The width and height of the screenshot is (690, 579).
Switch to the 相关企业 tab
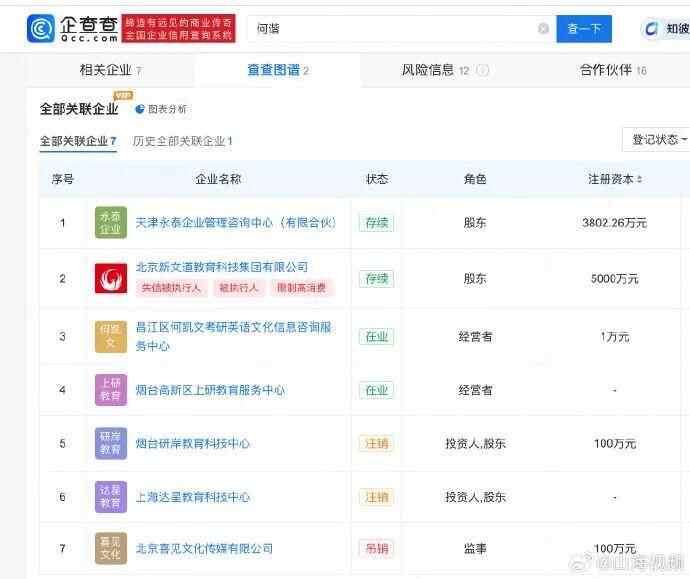[110, 70]
